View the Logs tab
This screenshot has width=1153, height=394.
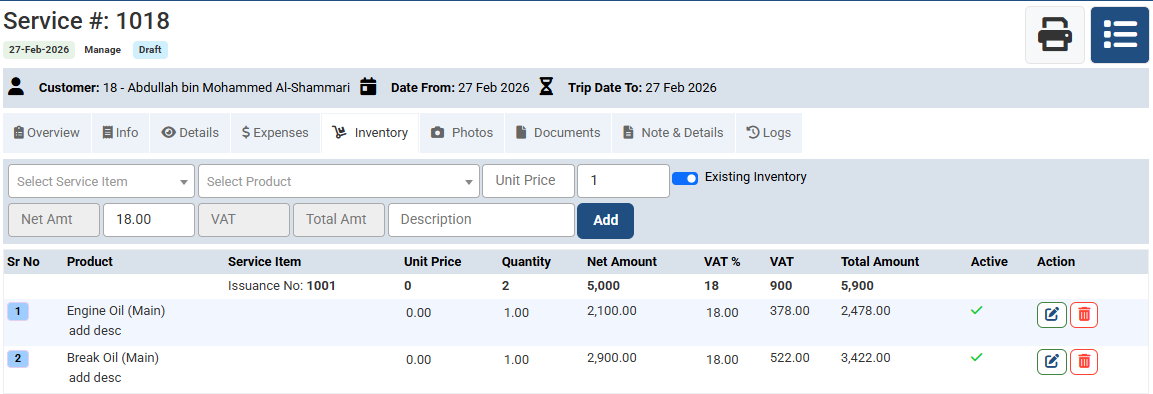point(769,133)
